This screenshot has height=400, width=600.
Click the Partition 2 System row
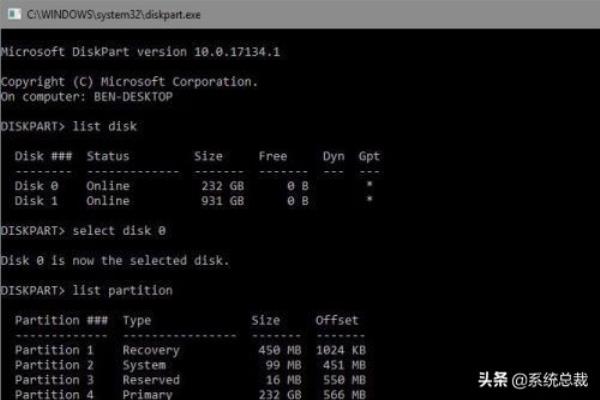[191, 365]
